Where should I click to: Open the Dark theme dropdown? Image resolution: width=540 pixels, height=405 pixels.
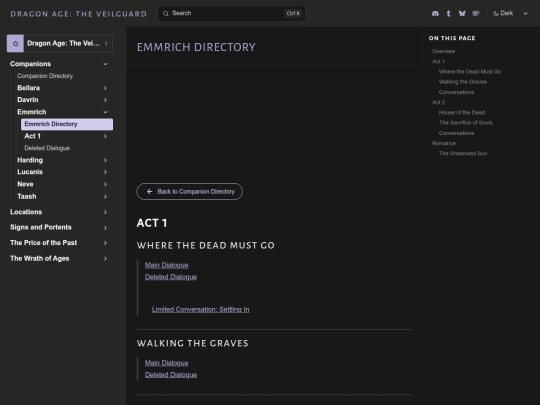(510, 13)
